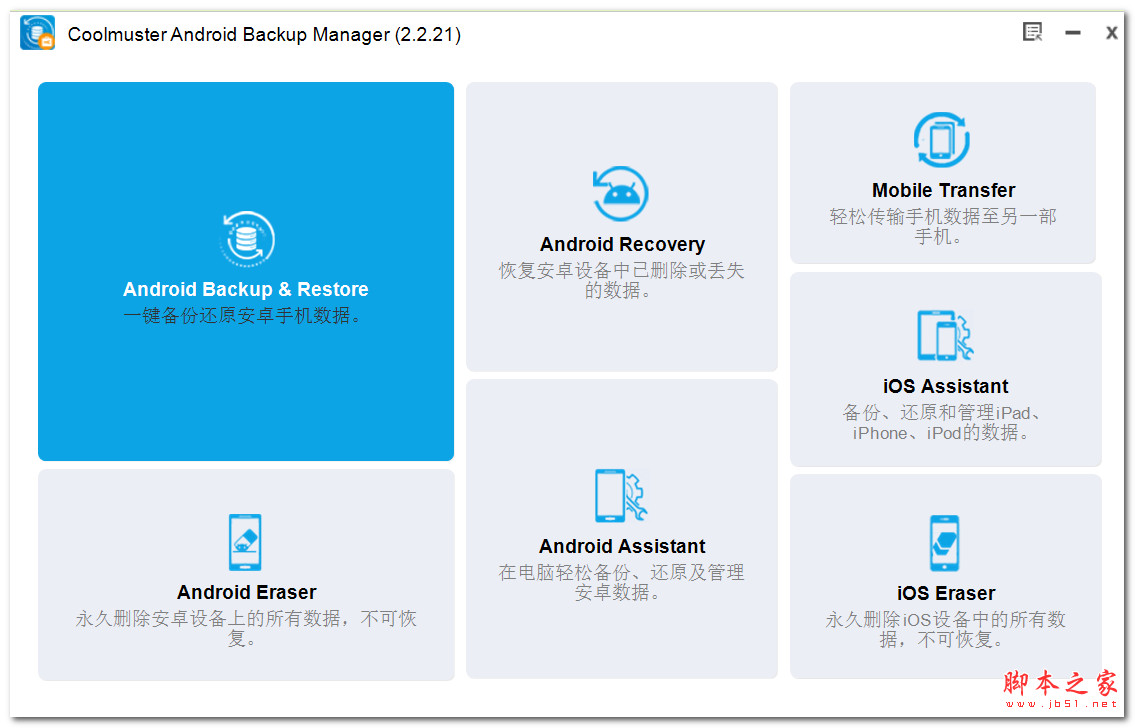Open the Android Backup & Restore tile
This screenshot has height=728, width=1135.
(246, 271)
